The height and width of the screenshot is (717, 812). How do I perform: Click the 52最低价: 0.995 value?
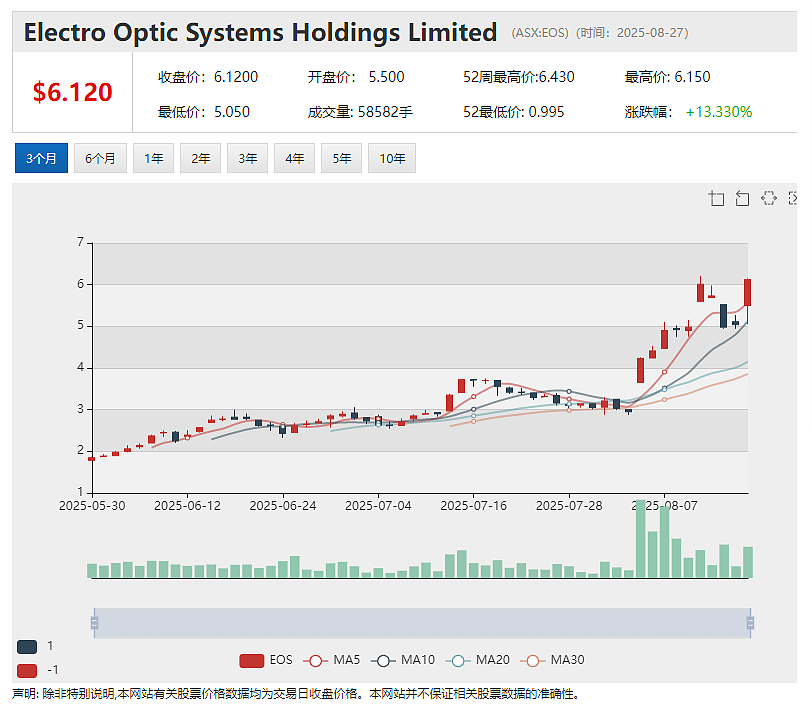click(514, 112)
